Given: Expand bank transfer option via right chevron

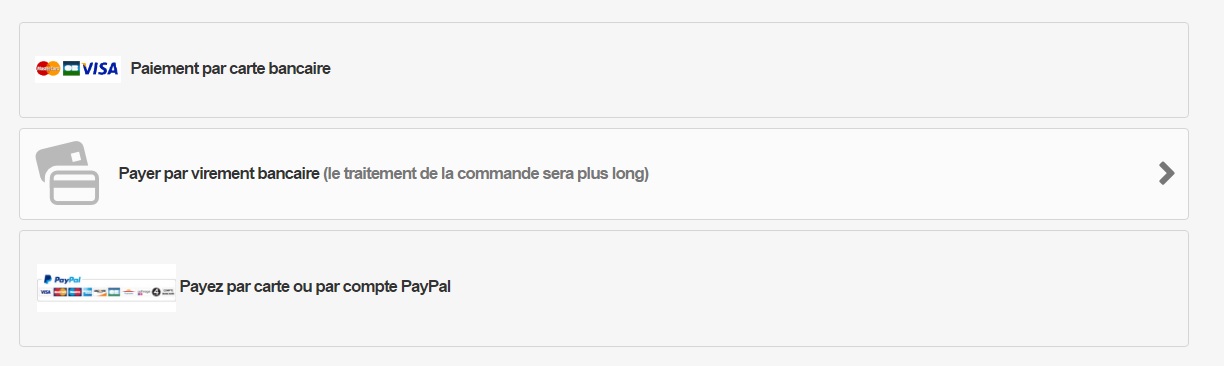Looking at the screenshot, I should click(1166, 173).
